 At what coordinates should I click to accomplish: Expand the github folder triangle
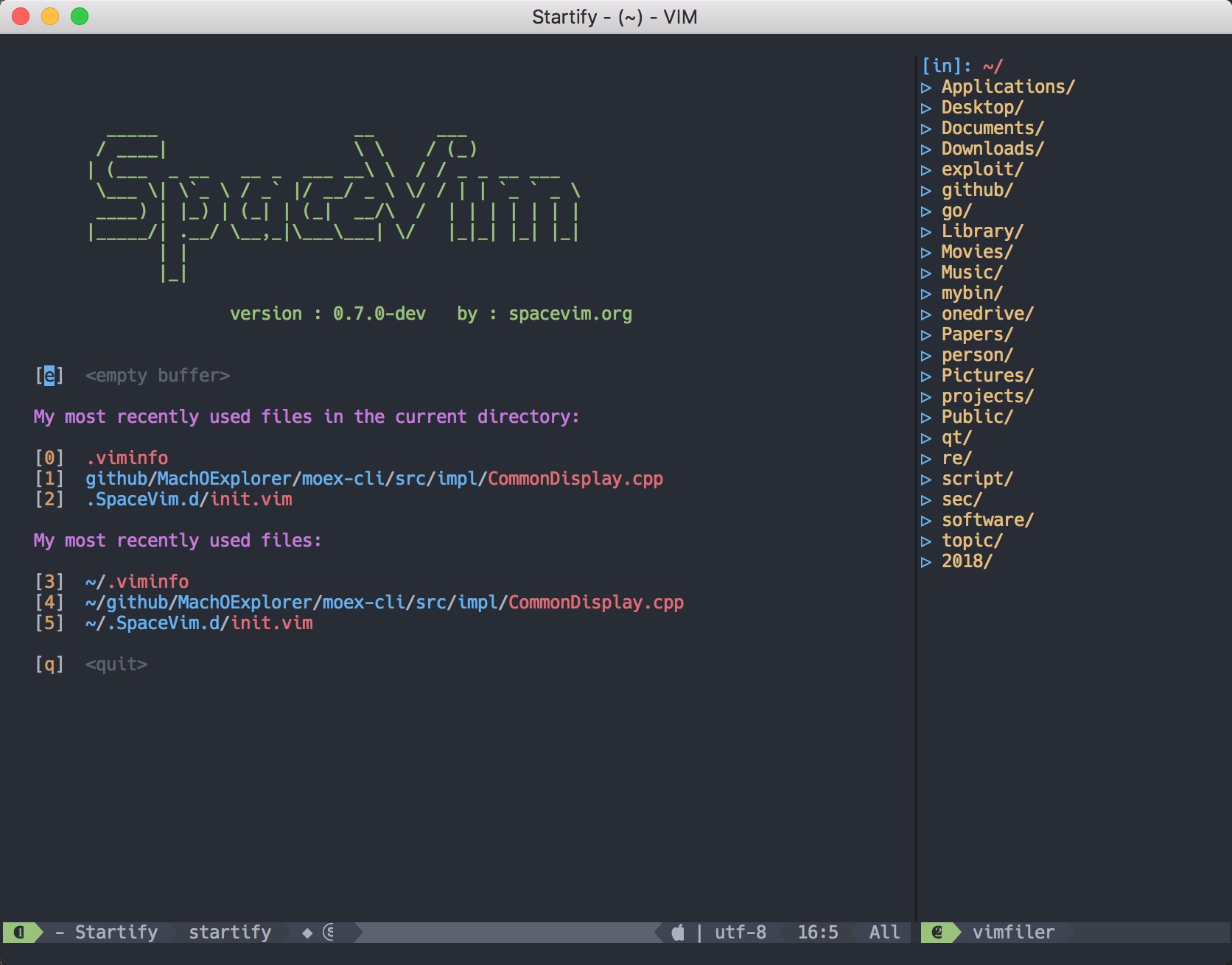(926, 191)
